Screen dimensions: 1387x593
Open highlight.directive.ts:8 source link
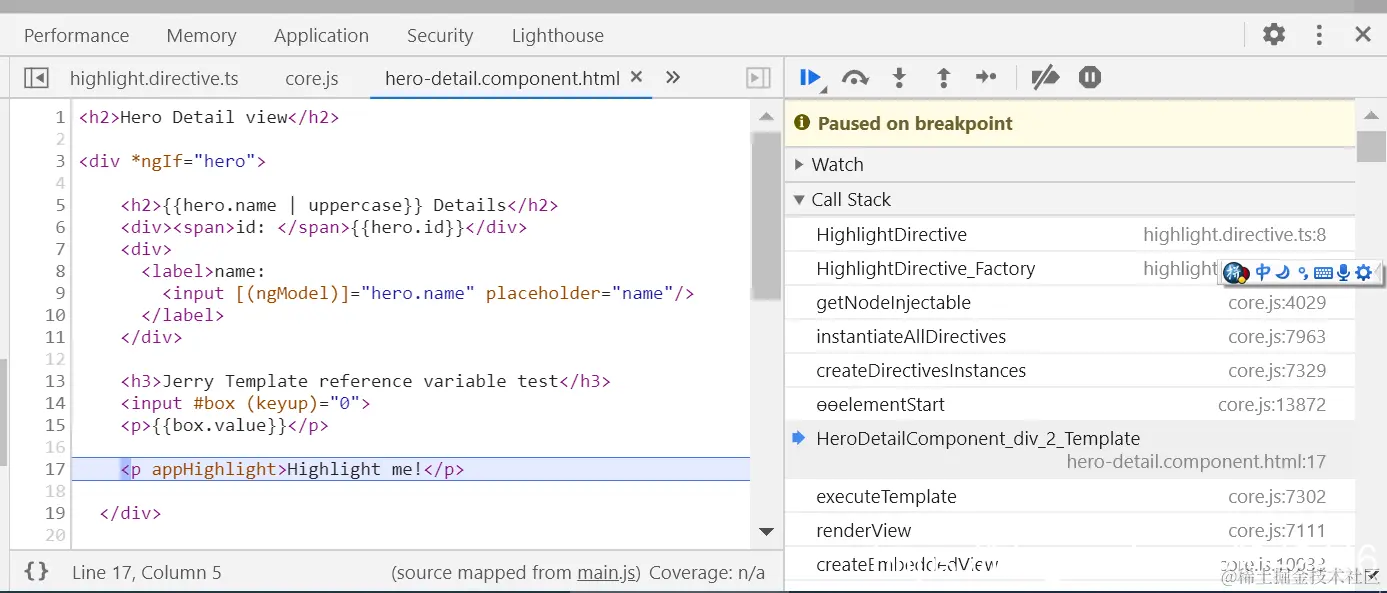click(x=1235, y=235)
